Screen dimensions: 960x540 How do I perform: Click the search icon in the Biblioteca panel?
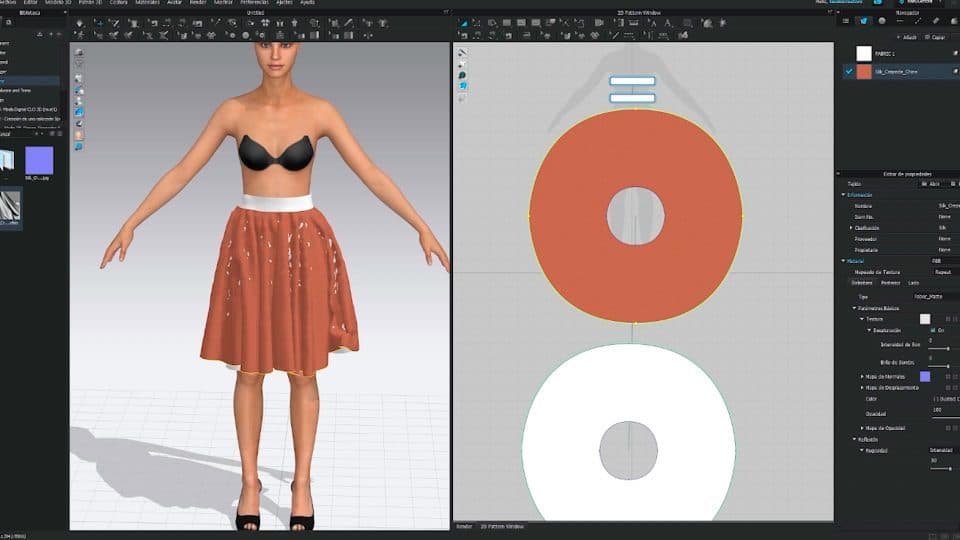coord(9,23)
